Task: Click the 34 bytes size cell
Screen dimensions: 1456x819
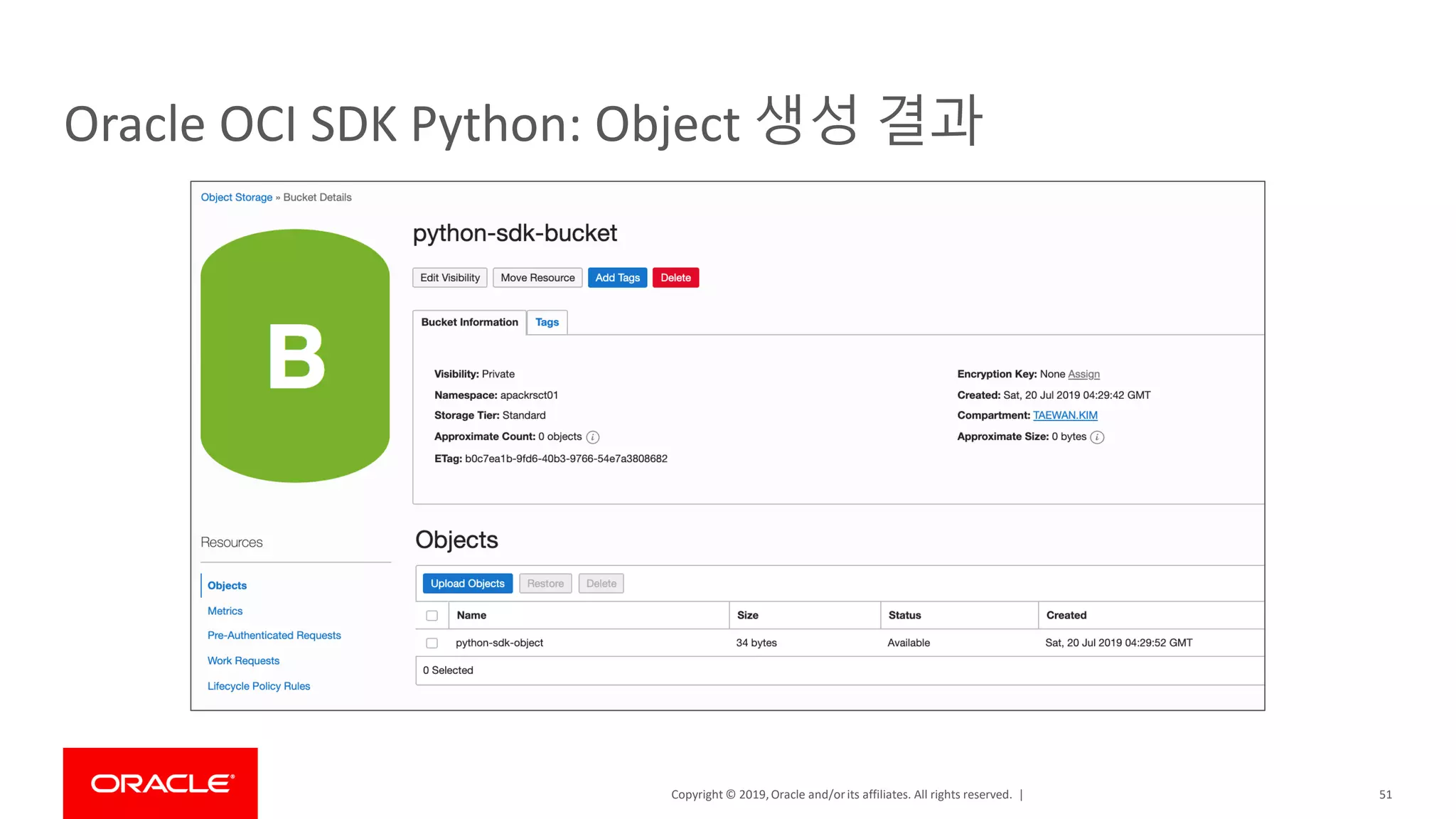Action: (756, 643)
